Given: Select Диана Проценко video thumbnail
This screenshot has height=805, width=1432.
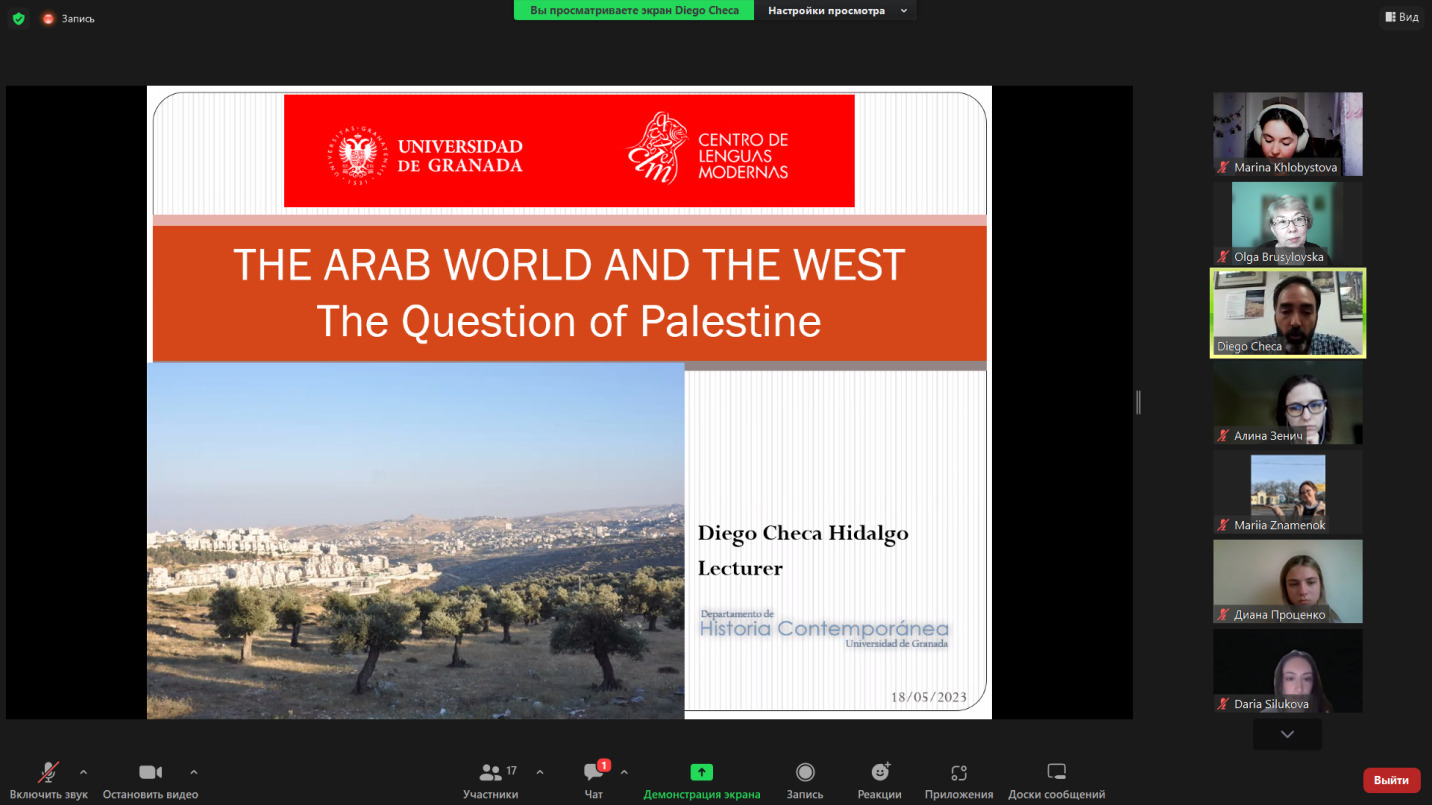Looking at the screenshot, I should pyautogui.click(x=1288, y=581).
